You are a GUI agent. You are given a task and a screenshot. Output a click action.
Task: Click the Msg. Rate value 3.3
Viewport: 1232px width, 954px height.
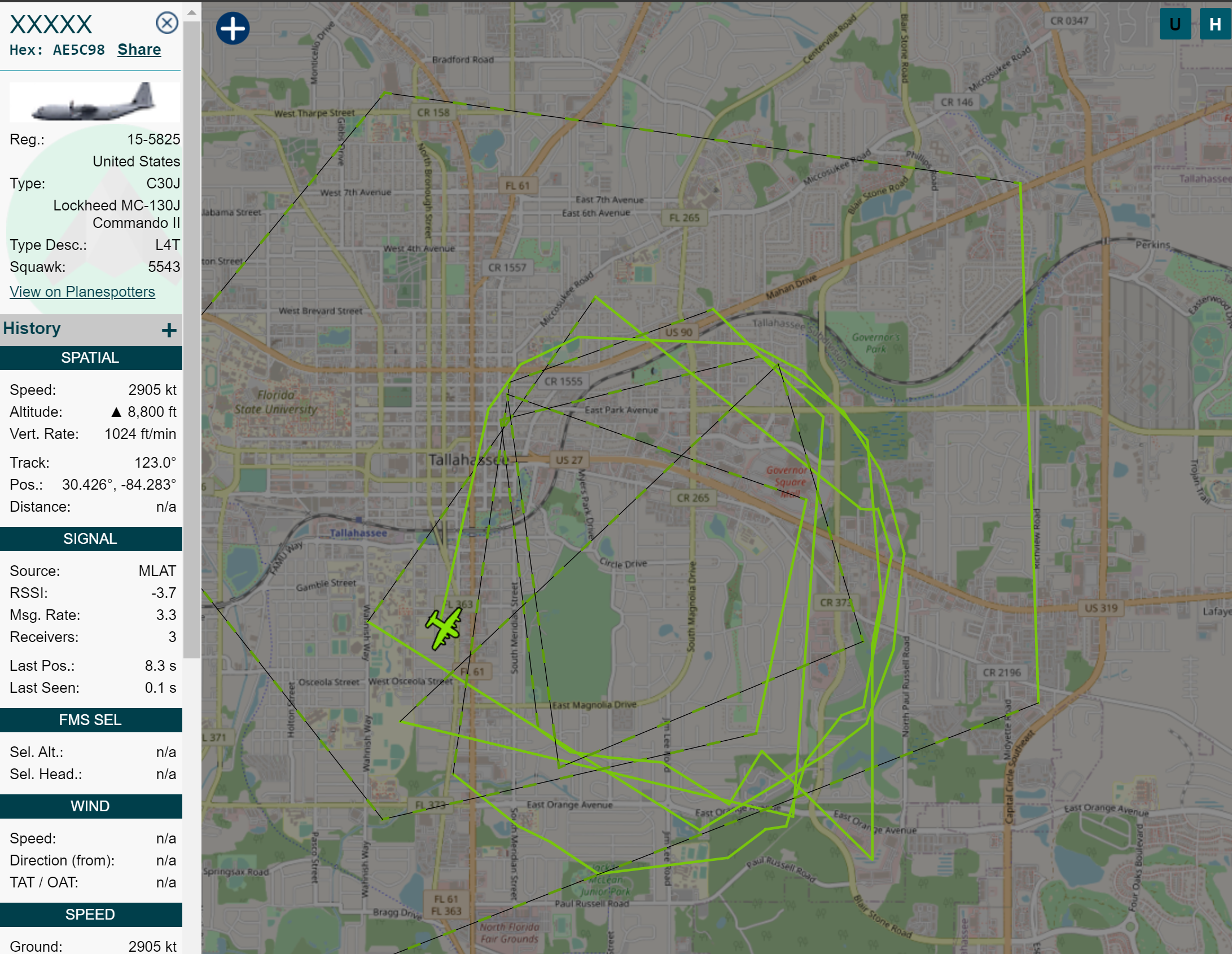(x=166, y=615)
